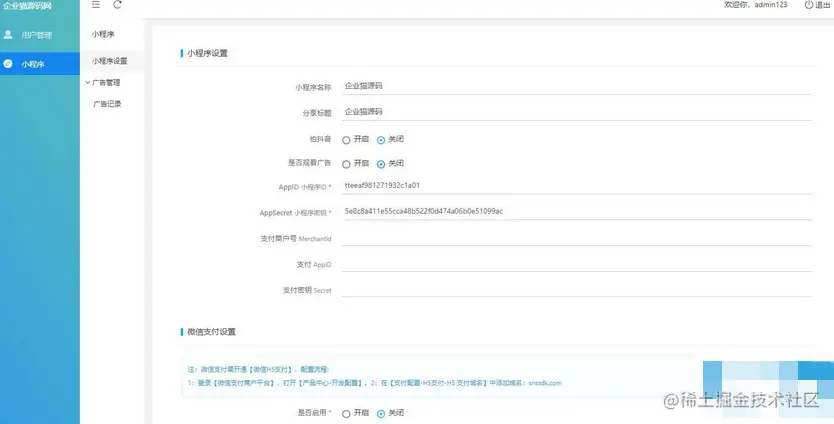Screen dimensions: 834x424
Task: Click the power icon to log out
Action: [x=808, y=5]
